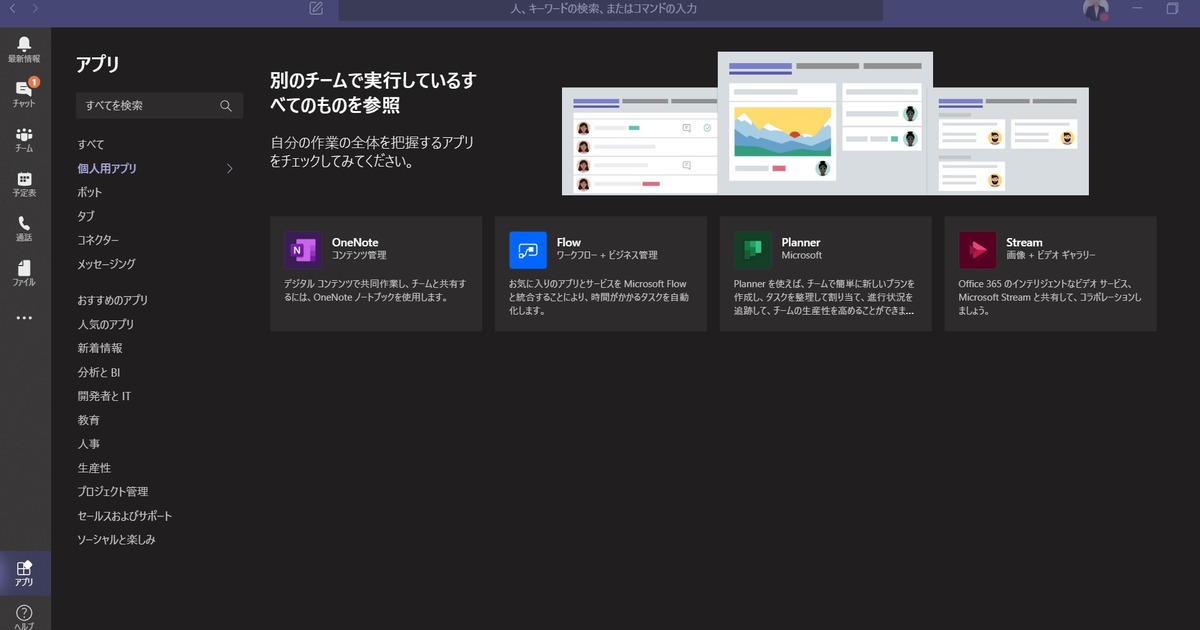Viewport: 1200px width, 630px height.
Task: Open the ソーシャルと楽しみ category
Action: [x=117, y=541]
